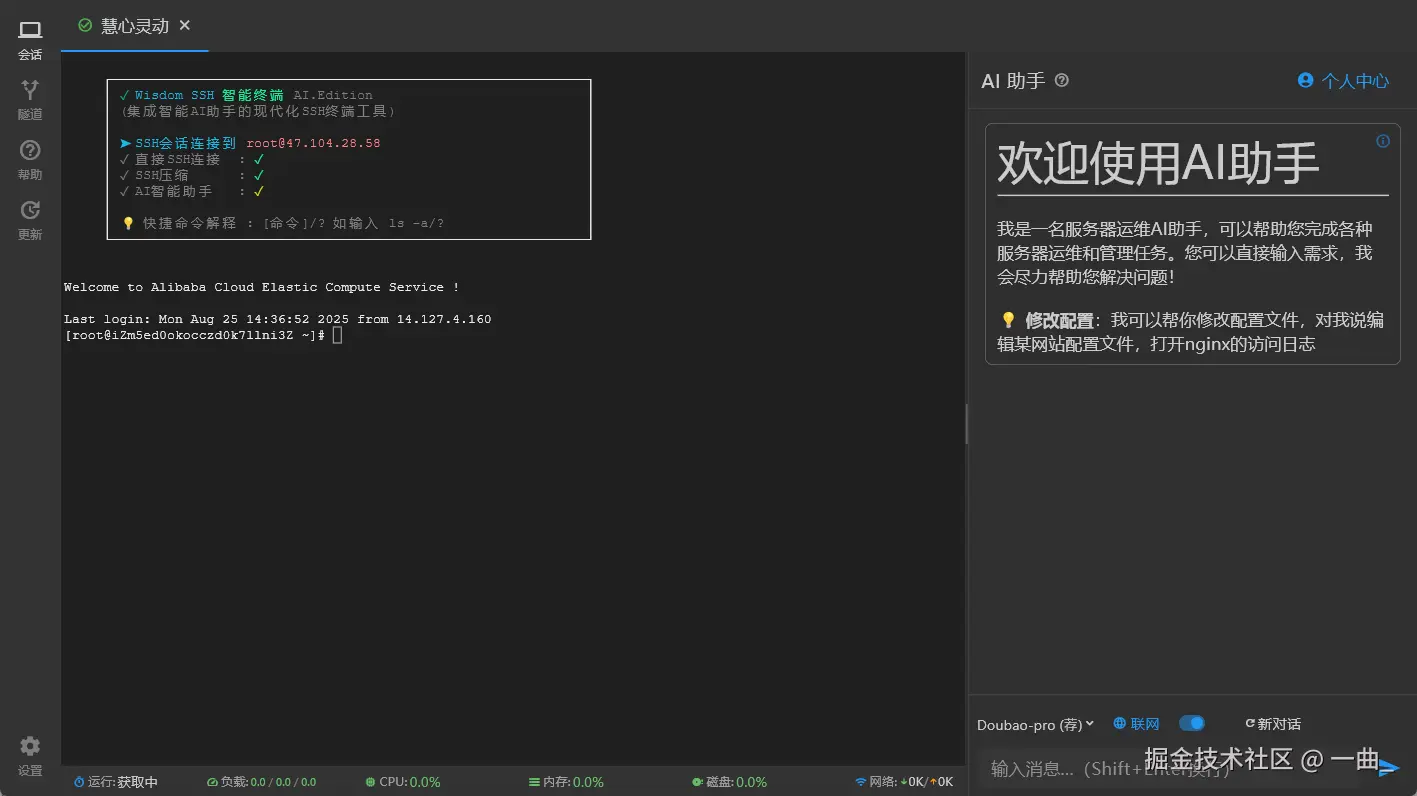Screen dimensions: 1417x796
Task: Open 设置 from the bottom sidebar gear
Action: coord(30,755)
